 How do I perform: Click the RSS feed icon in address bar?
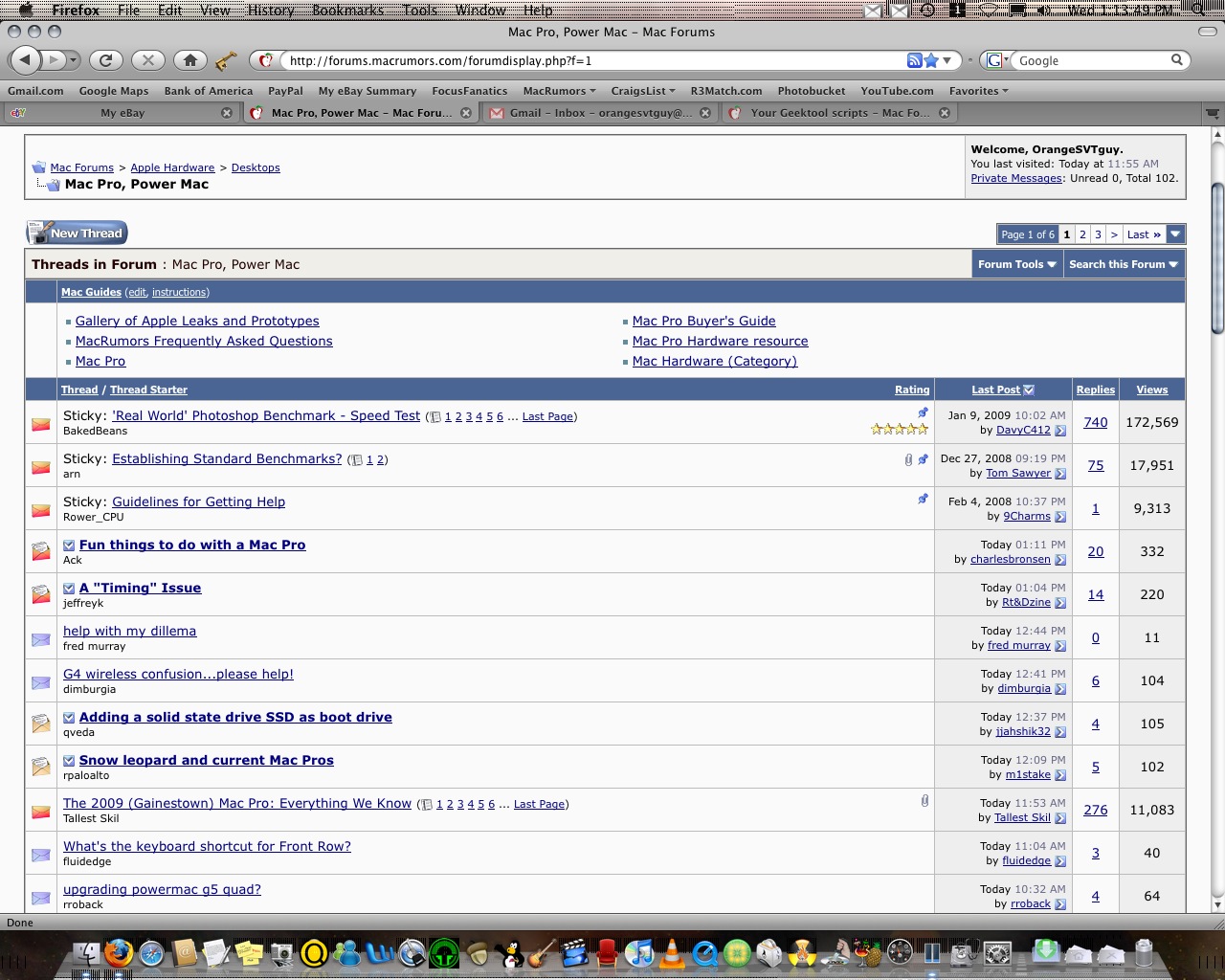[915, 60]
